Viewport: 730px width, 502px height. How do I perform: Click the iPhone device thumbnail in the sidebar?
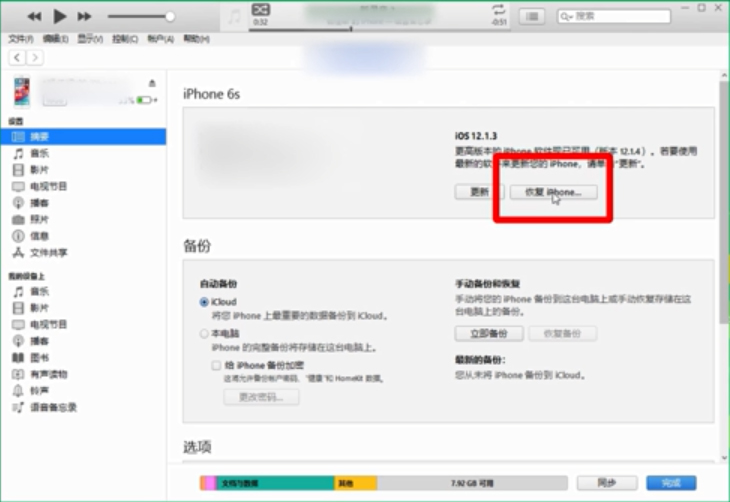(x=21, y=91)
